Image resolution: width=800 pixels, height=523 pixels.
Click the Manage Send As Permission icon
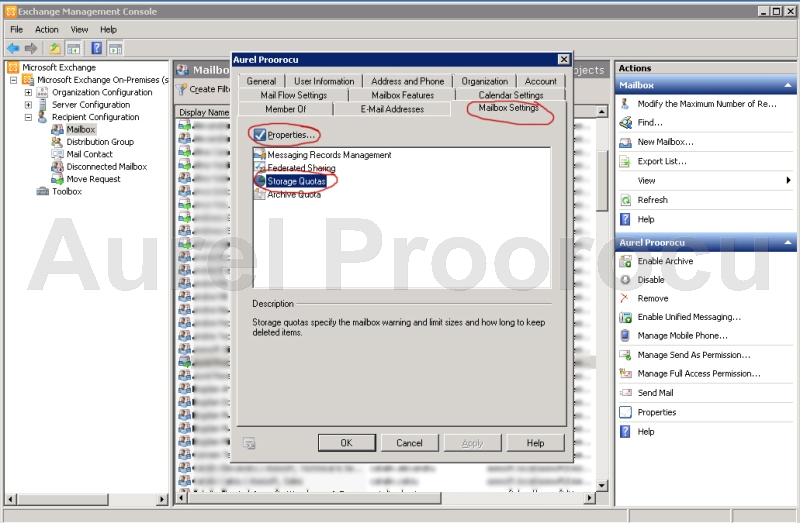tap(625, 355)
